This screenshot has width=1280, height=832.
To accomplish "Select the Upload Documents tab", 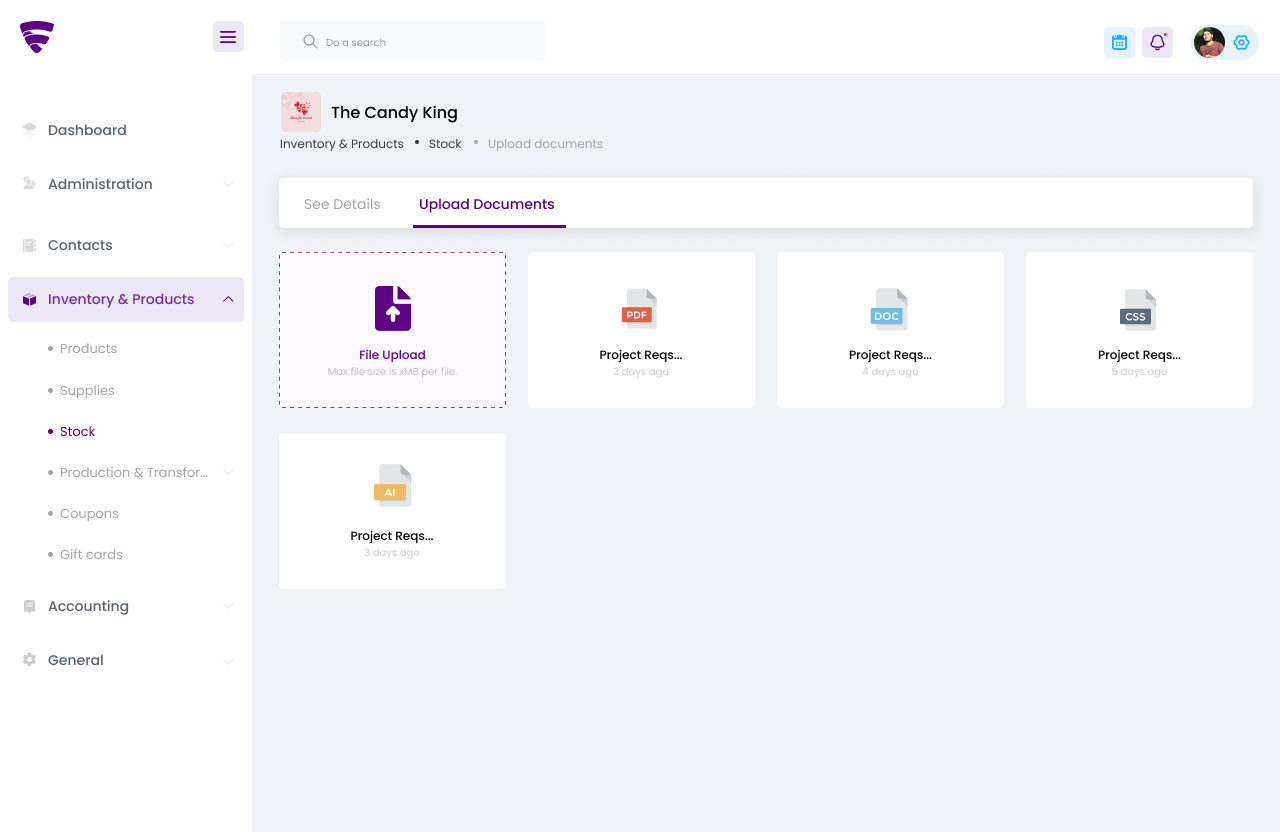I will click(487, 204).
